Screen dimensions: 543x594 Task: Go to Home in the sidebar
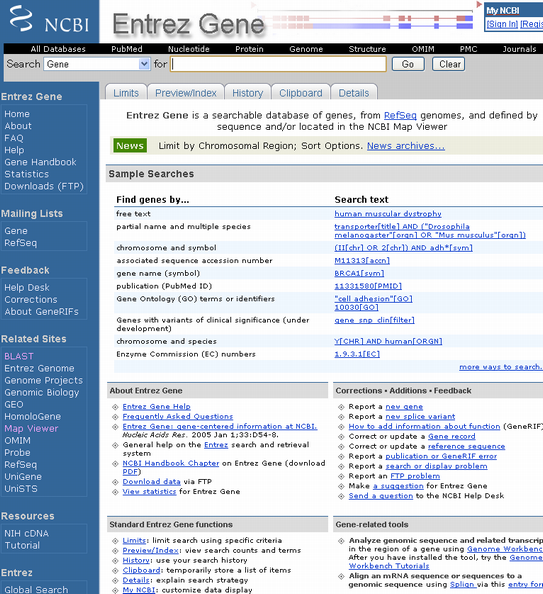[17, 114]
